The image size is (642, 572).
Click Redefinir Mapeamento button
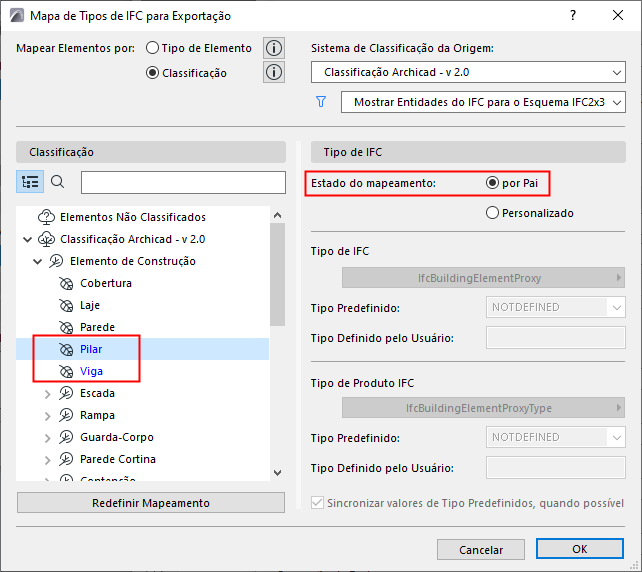point(151,503)
